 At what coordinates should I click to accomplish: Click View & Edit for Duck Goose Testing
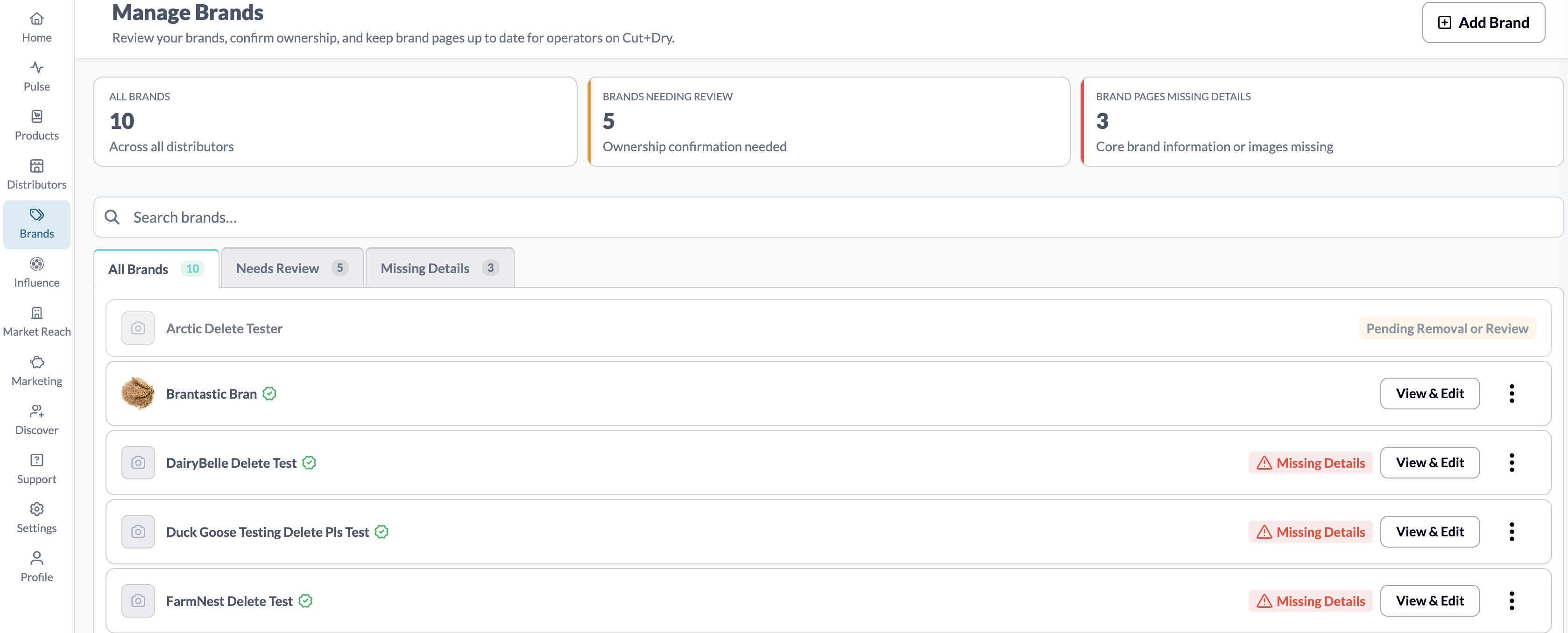pos(1430,531)
